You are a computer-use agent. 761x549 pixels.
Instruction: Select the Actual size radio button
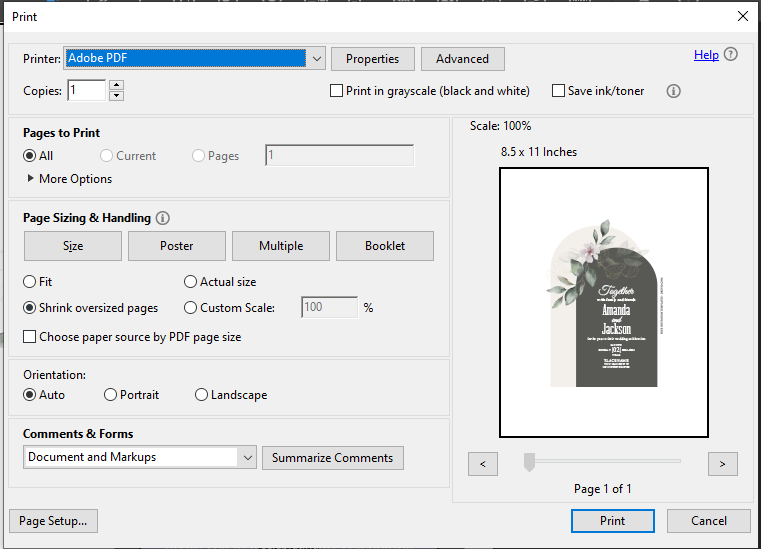tap(190, 282)
